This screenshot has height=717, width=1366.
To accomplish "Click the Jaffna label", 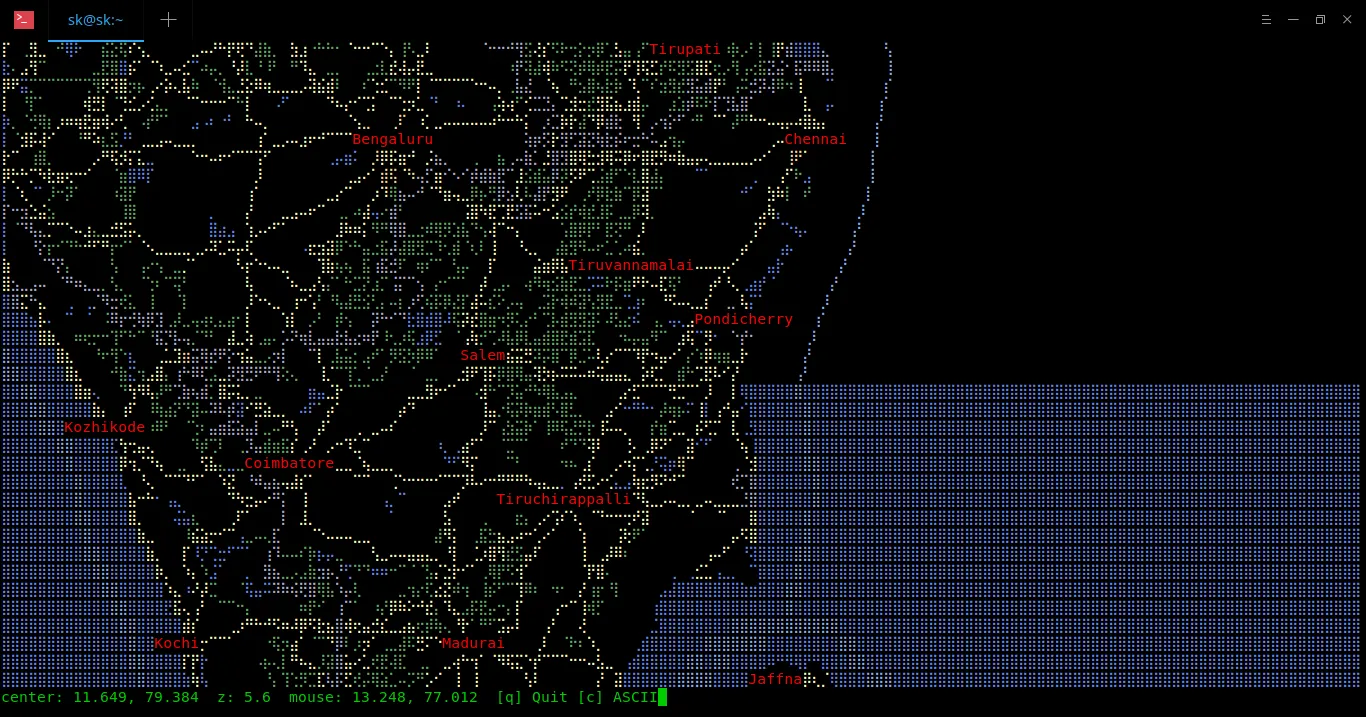I will pos(775,680).
